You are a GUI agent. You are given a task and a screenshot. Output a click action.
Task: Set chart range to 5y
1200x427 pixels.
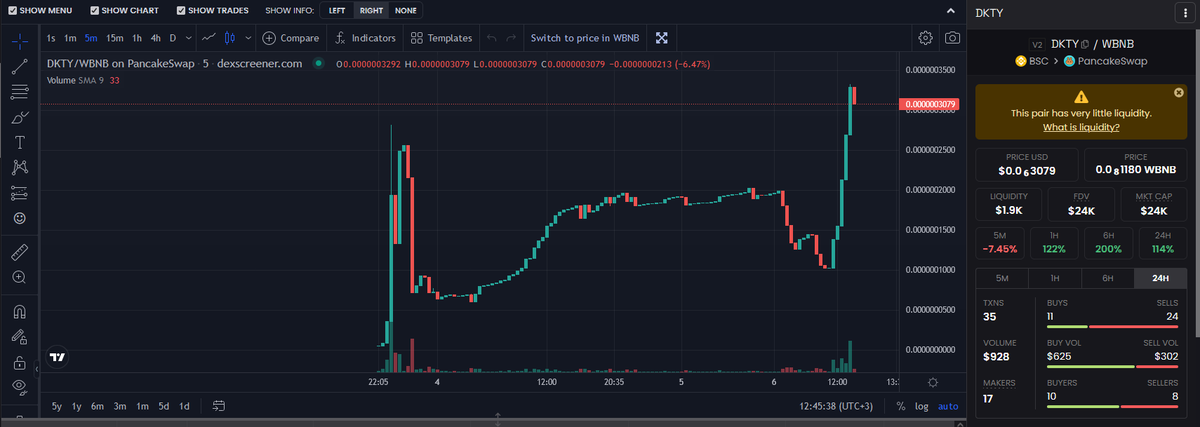pyautogui.click(x=56, y=406)
